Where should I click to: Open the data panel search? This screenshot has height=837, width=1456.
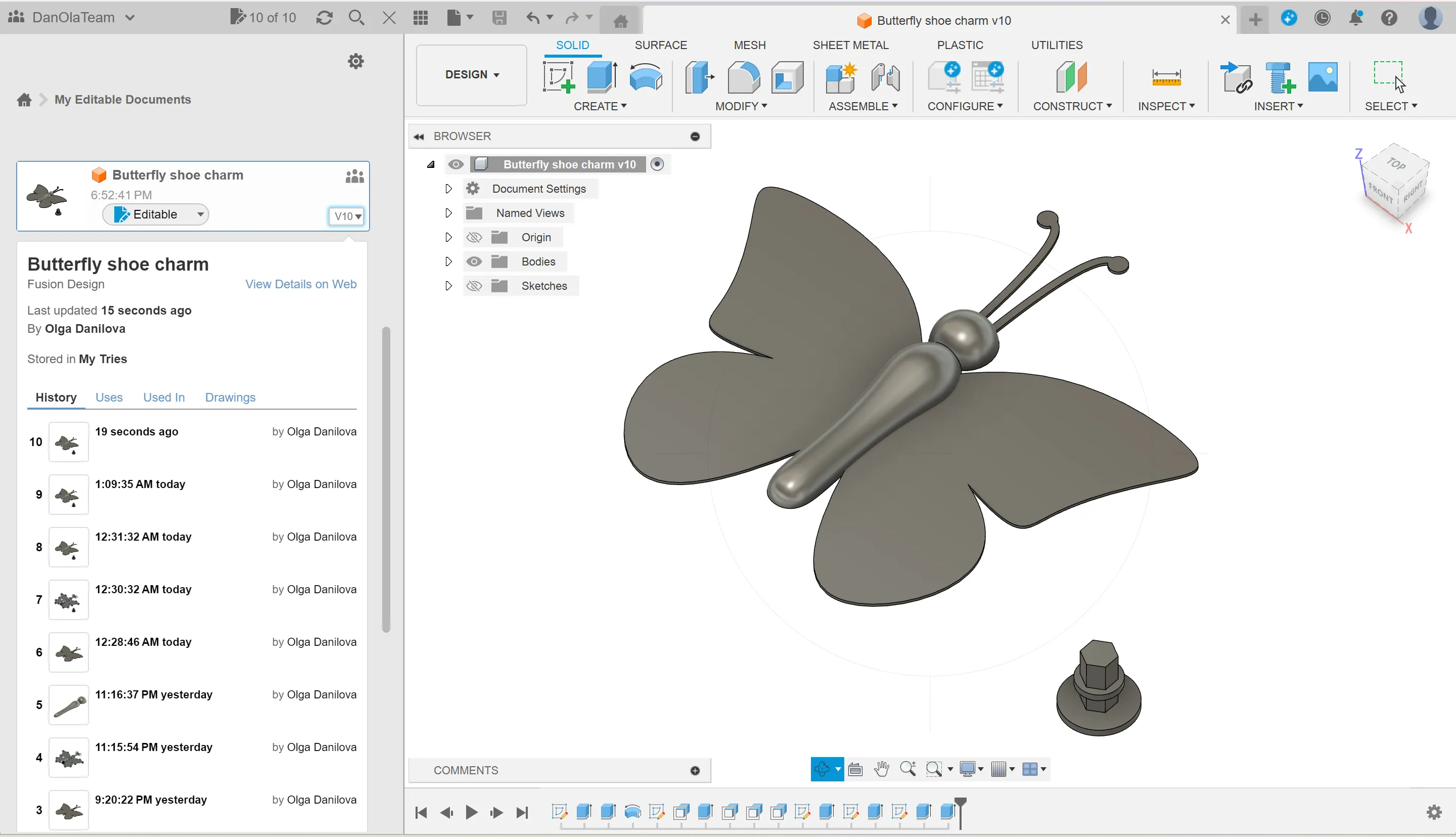click(356, 18)
